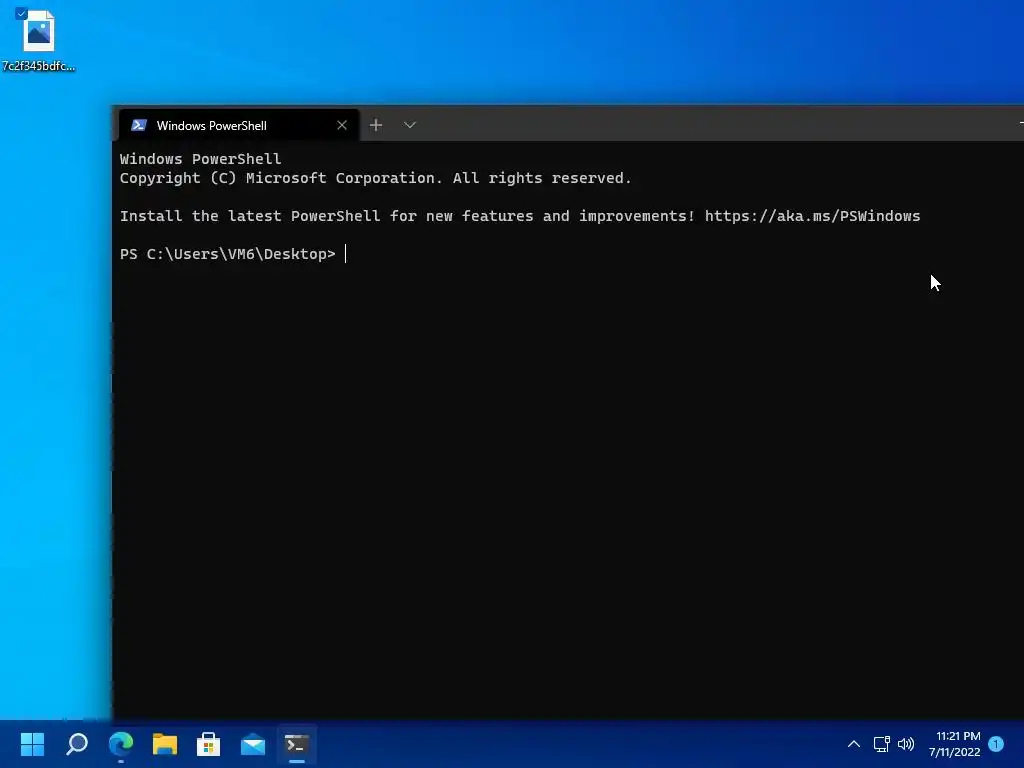Click the https://aka.ms/PSWindows link

point(812,216)
